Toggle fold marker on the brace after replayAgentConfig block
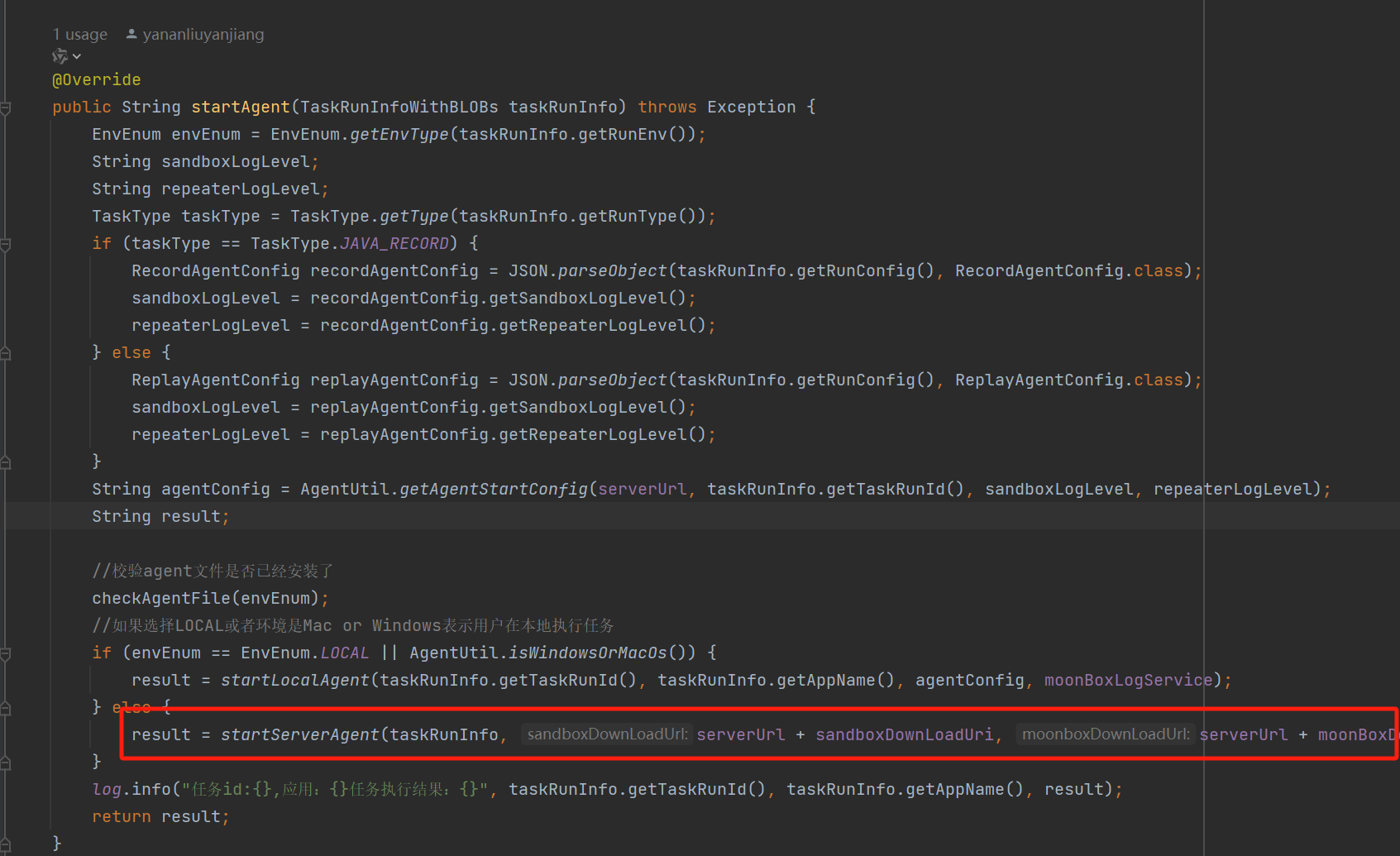Screen dimensions: 1400x856 tap(6, 462)
